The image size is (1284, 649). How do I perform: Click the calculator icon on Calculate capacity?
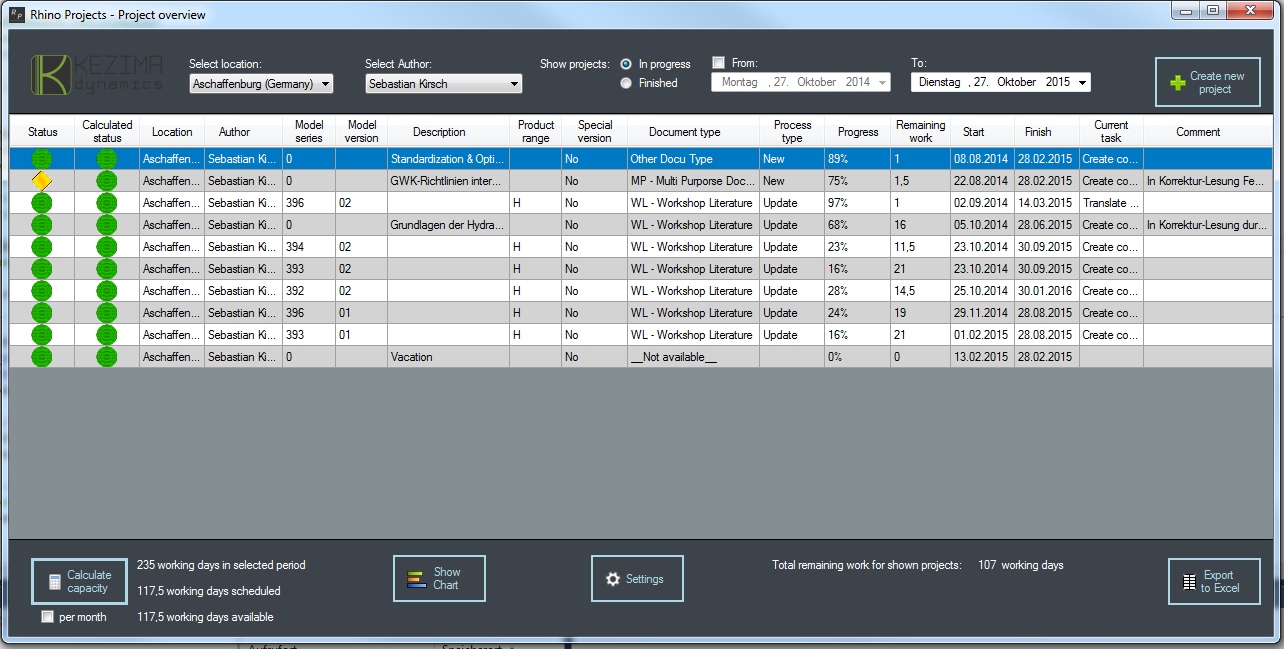pyautogui.click(x=55, y=582)
